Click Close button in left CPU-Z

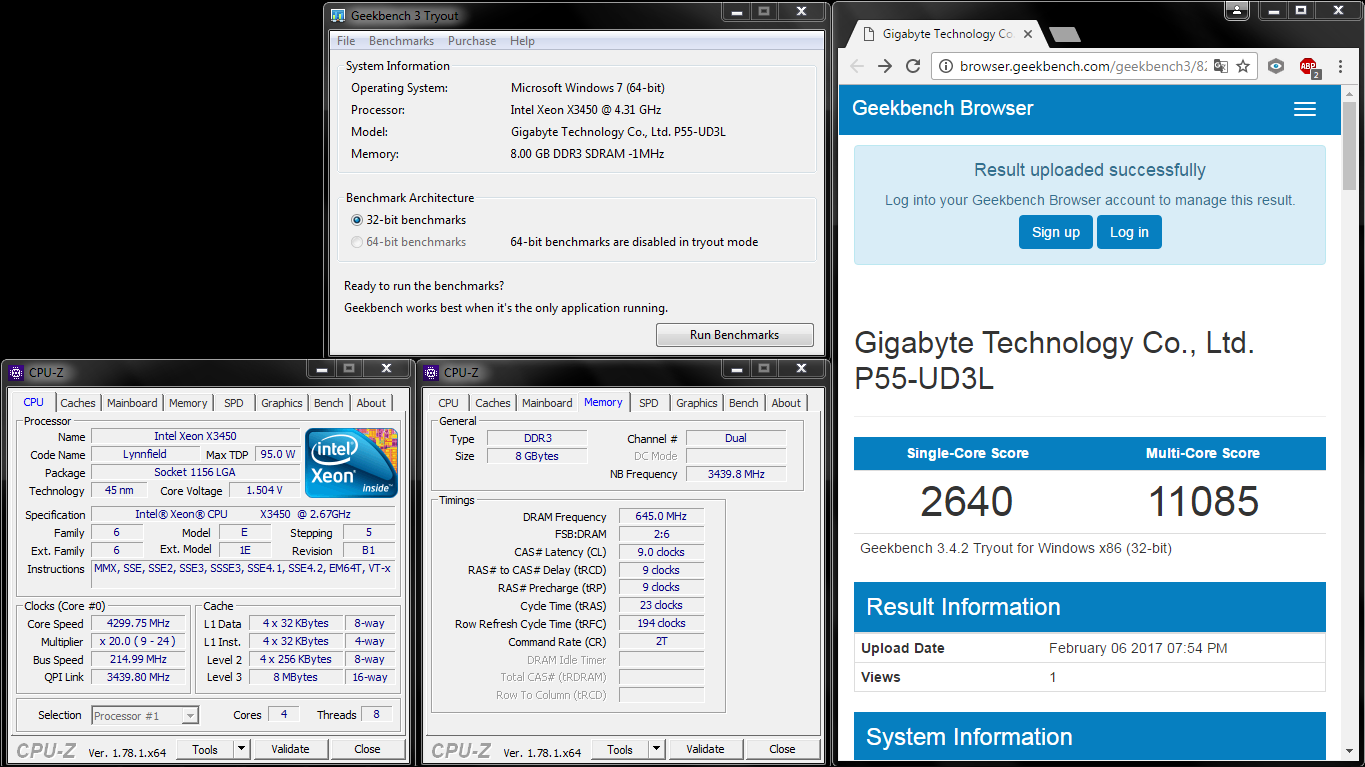tap(367, 749)
